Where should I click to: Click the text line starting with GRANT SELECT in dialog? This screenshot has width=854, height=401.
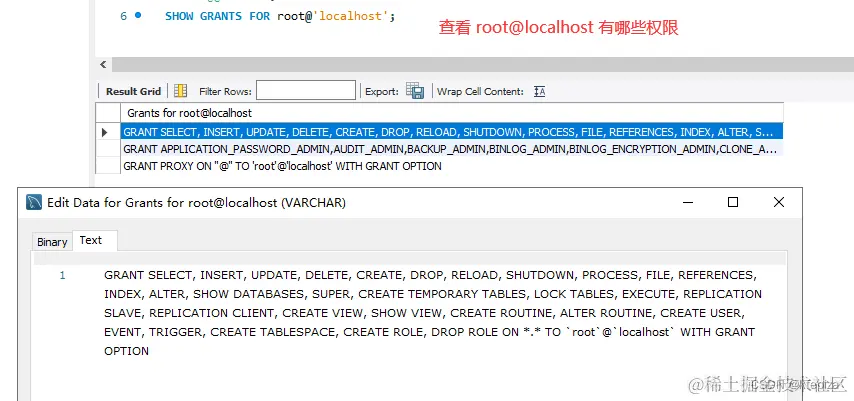430,275
